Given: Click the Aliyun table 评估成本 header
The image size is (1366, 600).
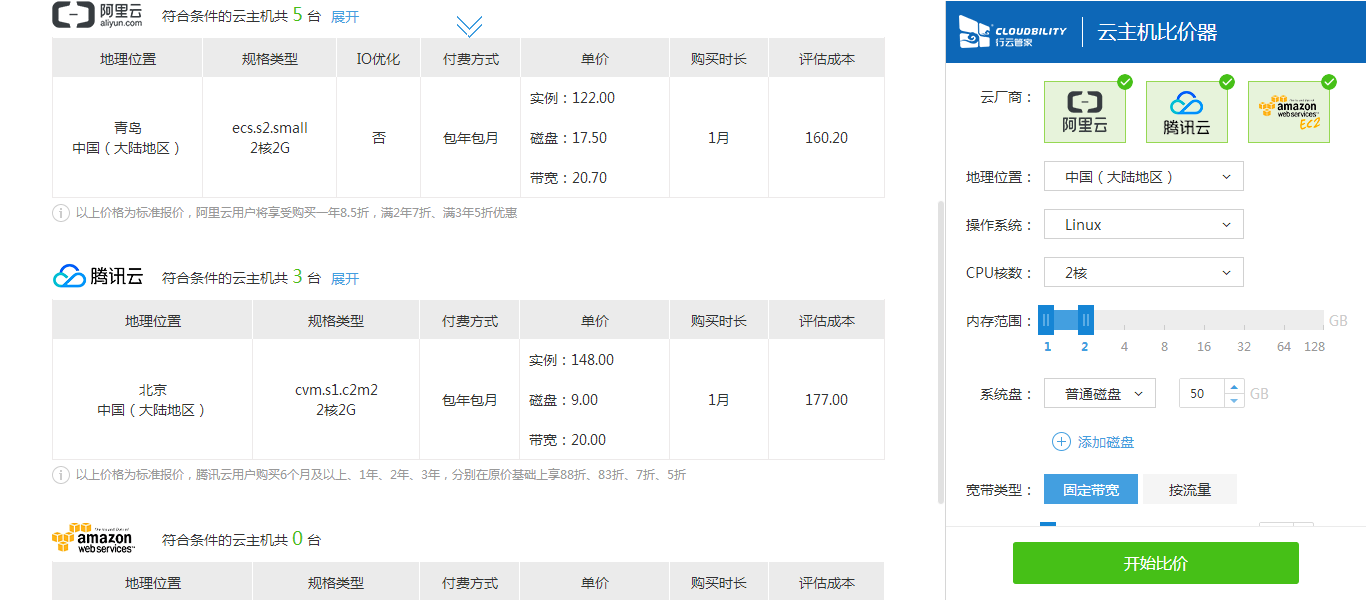Looking at the screenshot, I should [x=827, y=59].
